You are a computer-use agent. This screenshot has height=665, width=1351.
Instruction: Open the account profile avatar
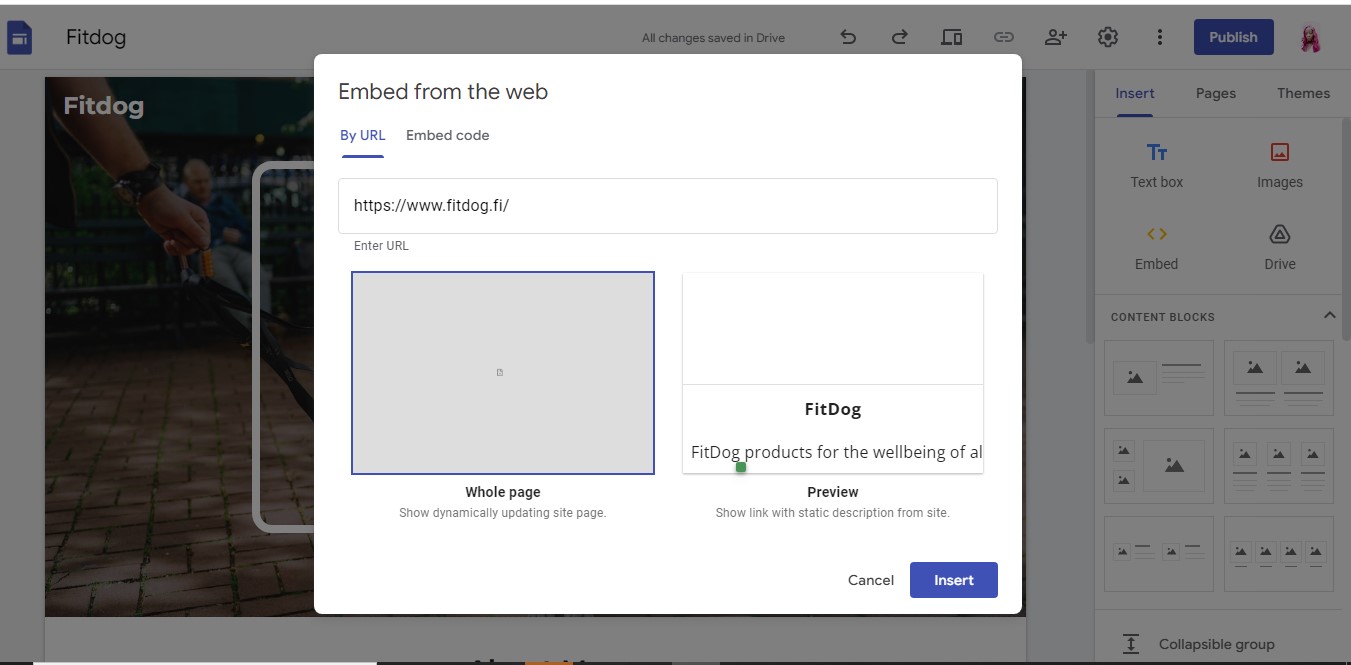pos(1310,38)
